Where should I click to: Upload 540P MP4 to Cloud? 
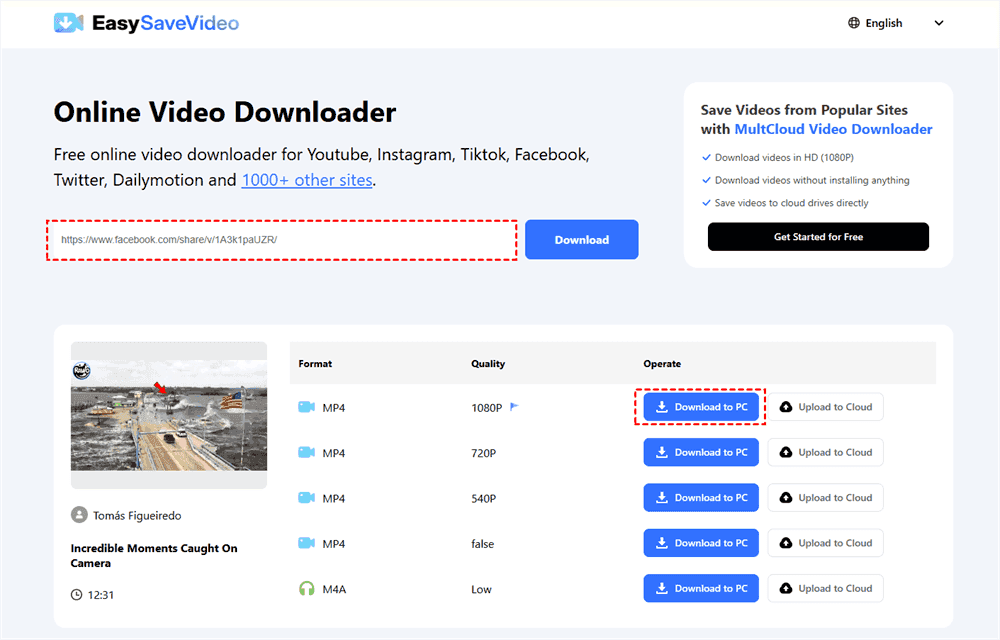[x=825, y=497]
